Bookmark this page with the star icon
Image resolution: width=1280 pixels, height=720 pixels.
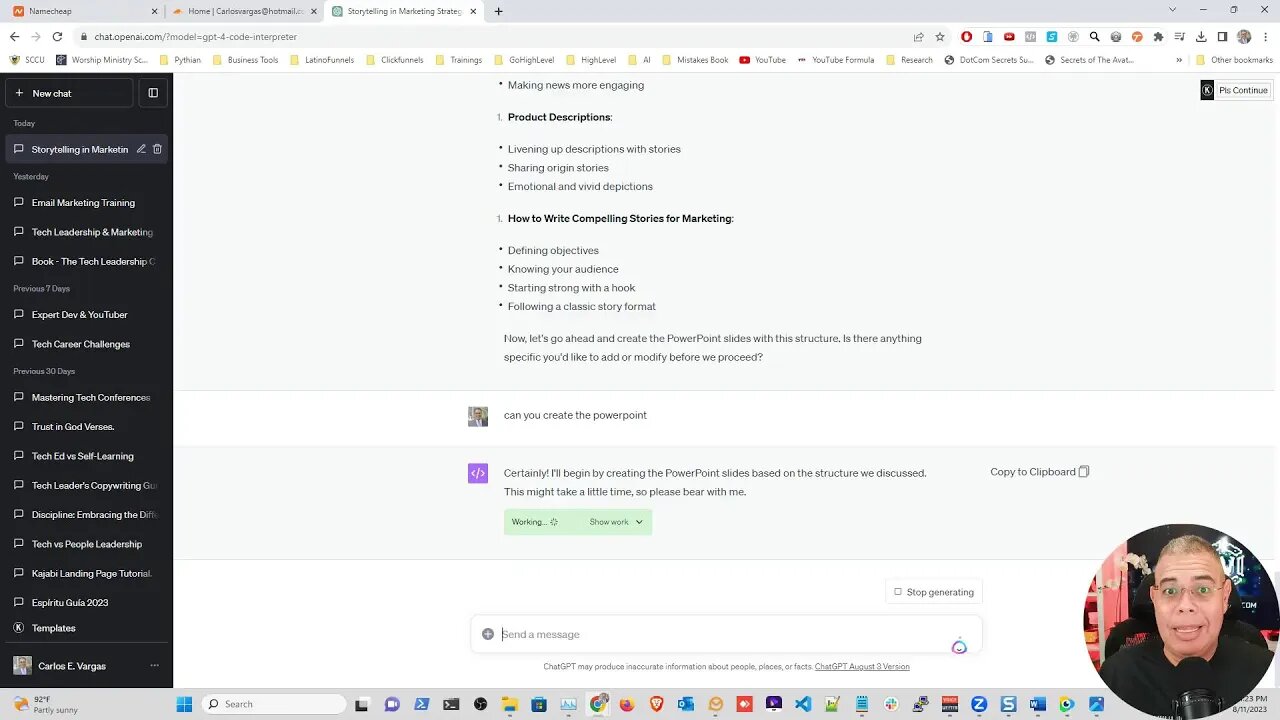(x=940, y=37)
